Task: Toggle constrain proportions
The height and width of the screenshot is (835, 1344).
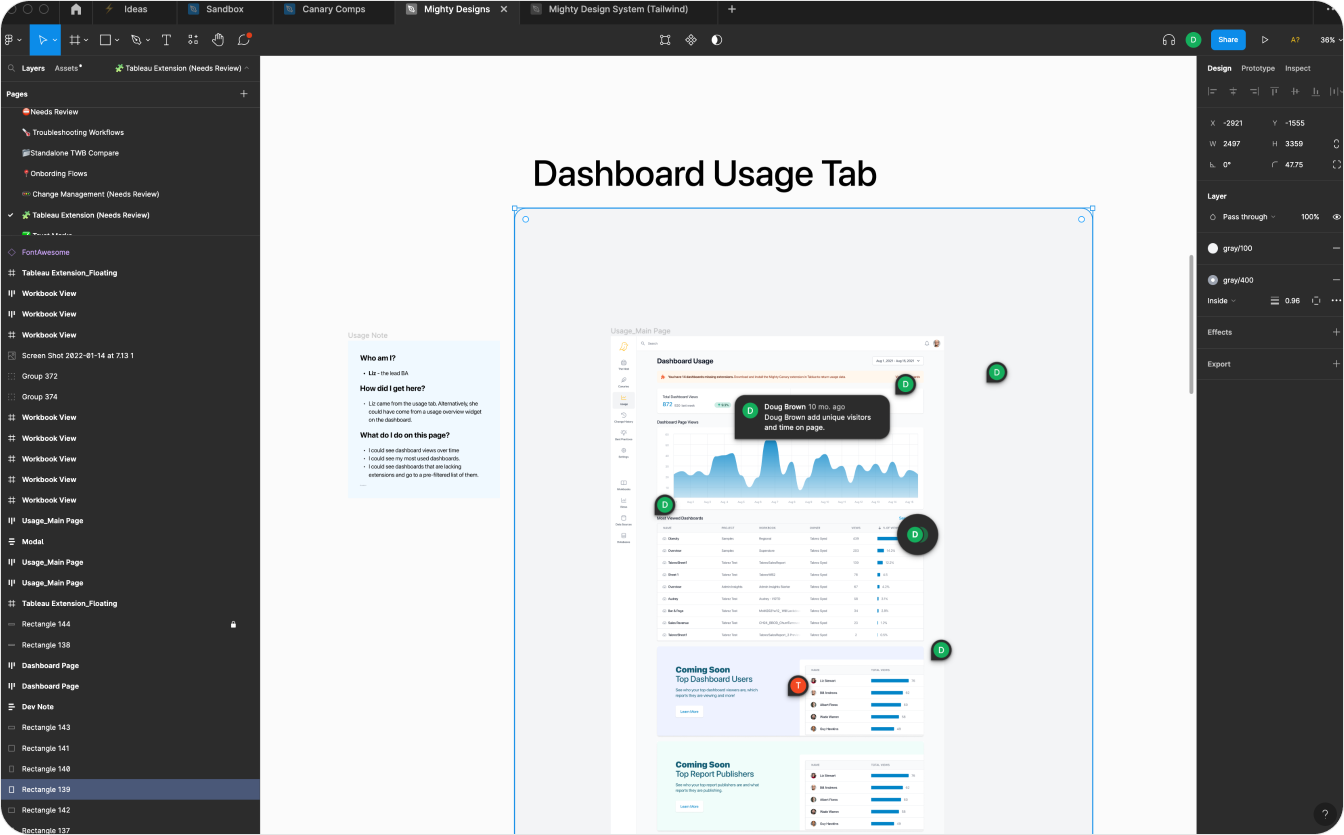Action: click(1336, 143)
